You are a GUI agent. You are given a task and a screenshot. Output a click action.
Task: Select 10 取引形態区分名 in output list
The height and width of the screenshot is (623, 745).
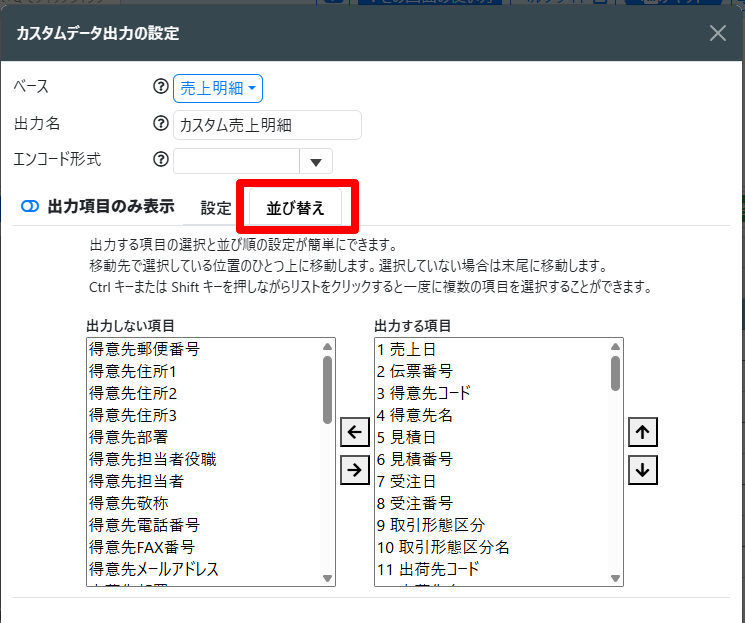(443, 547)
